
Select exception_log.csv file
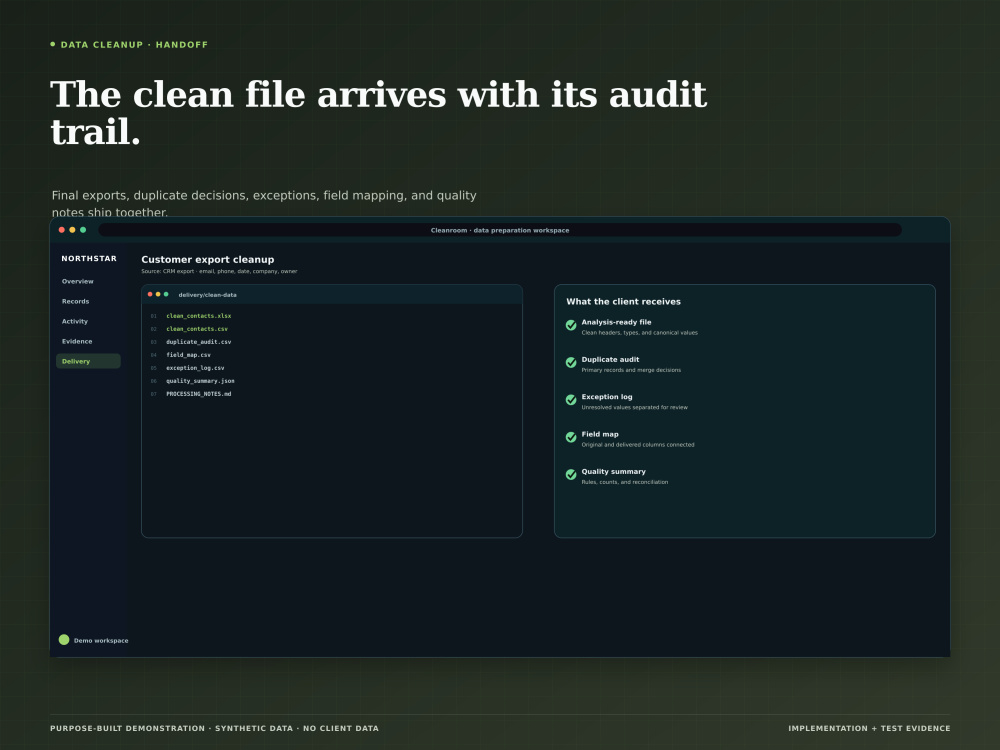click(195, 367)
